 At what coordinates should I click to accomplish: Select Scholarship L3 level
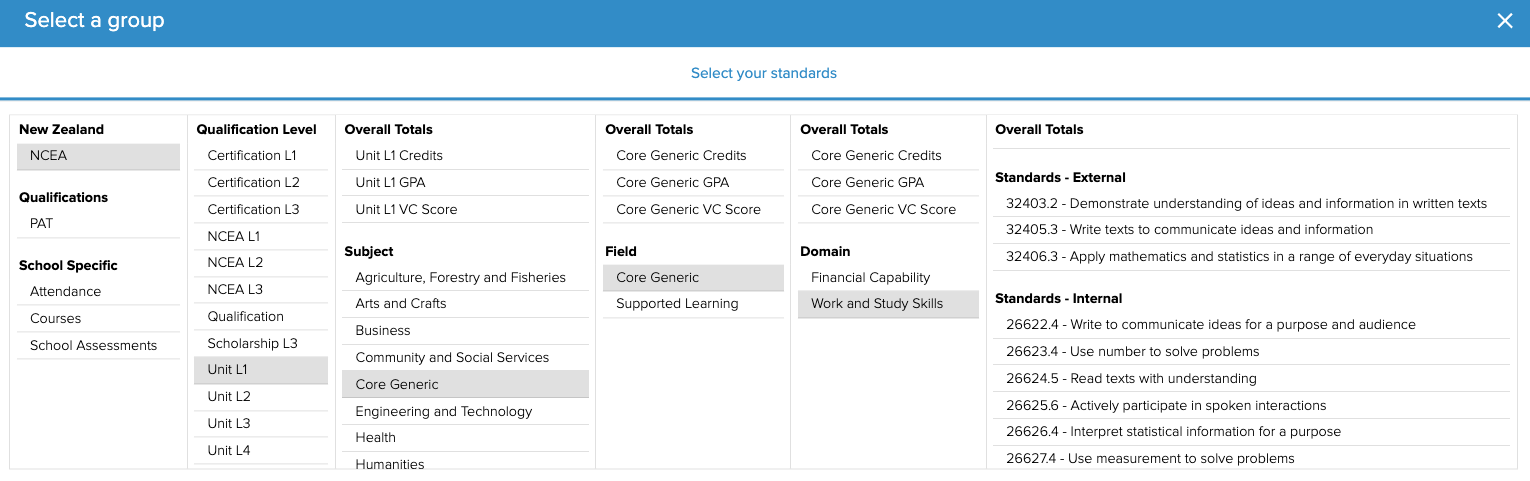[x=252, y=344]
